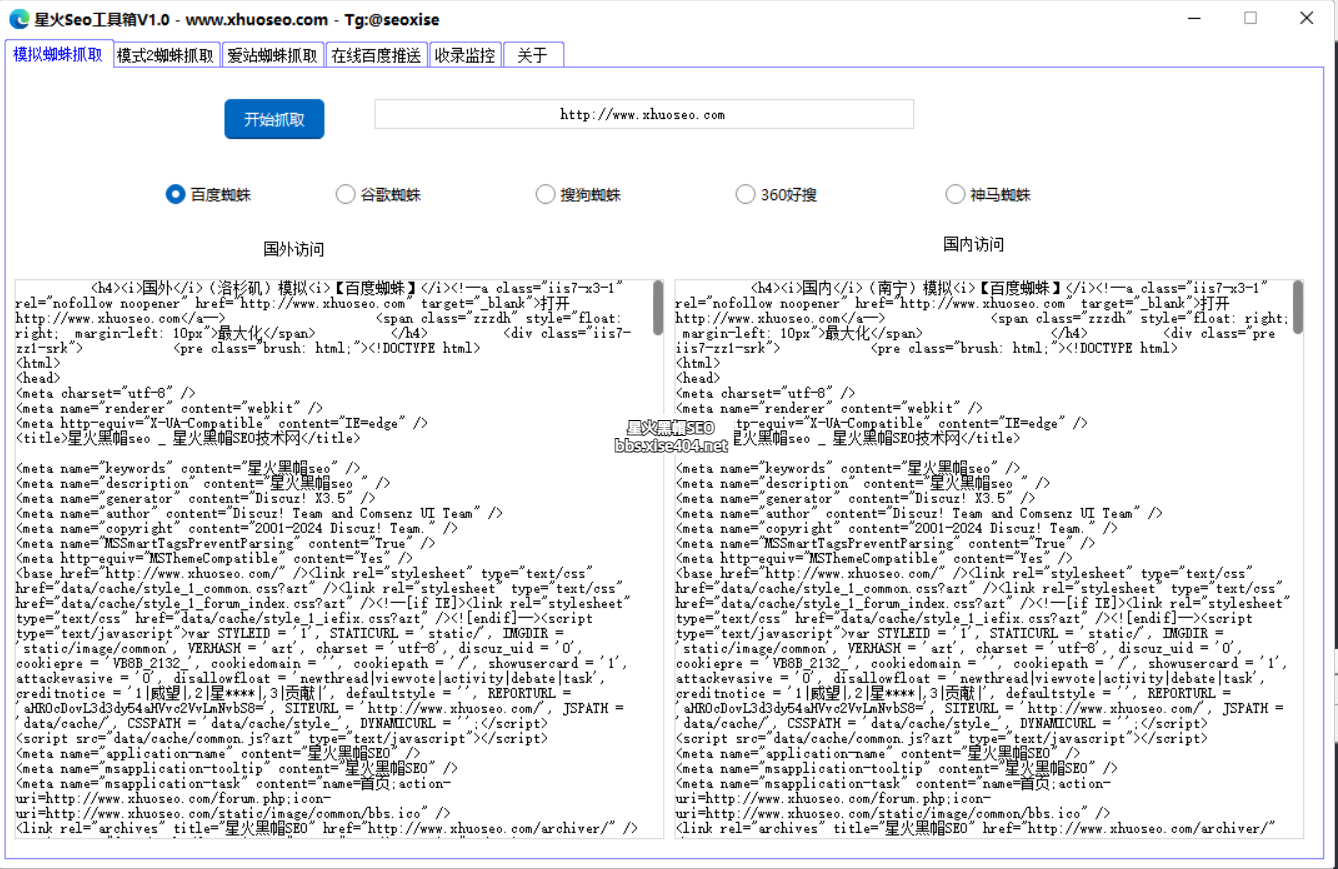Viewport: 1338px width, 869px height.
Task: Switch to the 在线百度推送 tab
Action: click(x=377, y=55)
